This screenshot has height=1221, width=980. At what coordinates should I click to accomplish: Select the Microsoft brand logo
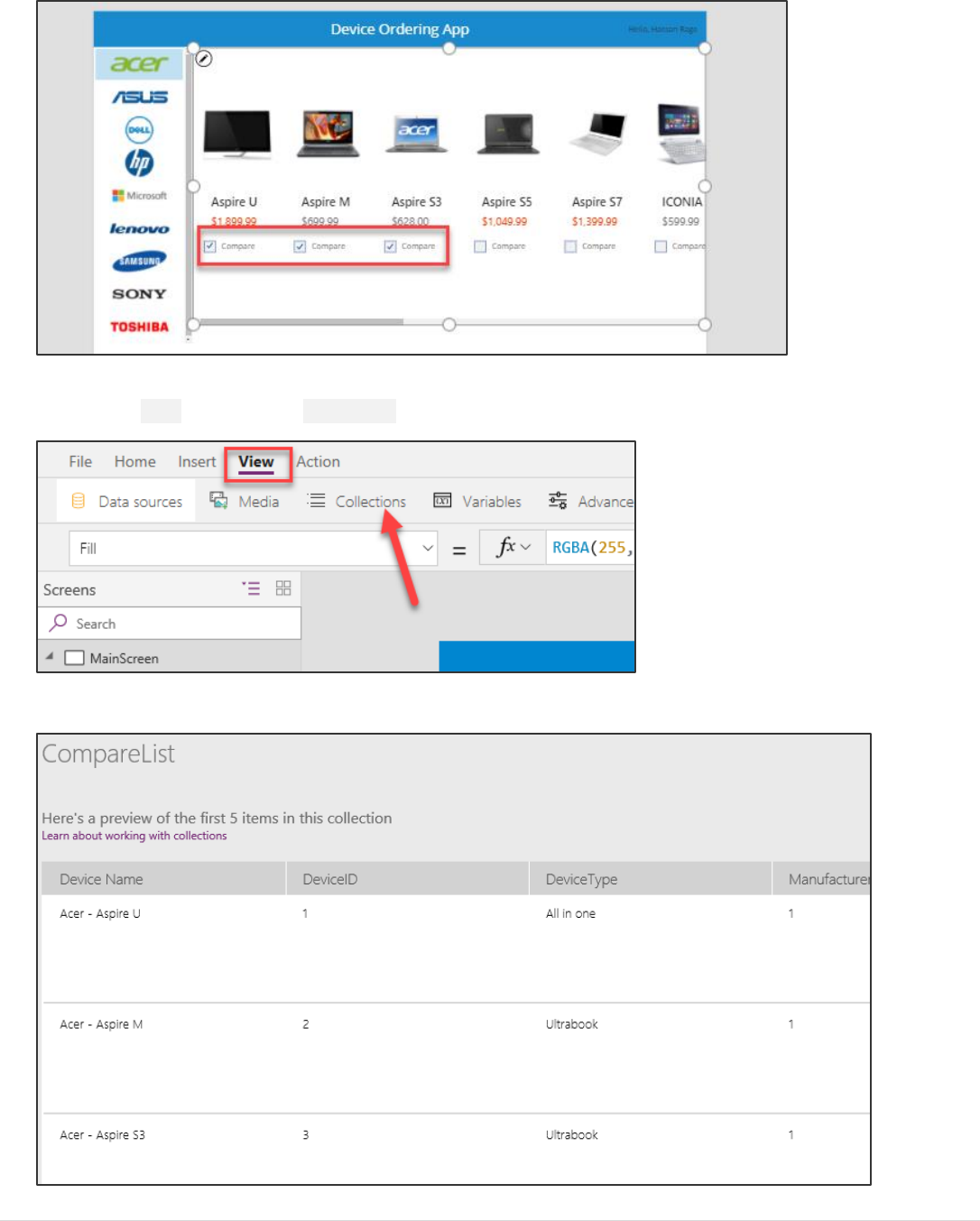click(x=139, y=196)
